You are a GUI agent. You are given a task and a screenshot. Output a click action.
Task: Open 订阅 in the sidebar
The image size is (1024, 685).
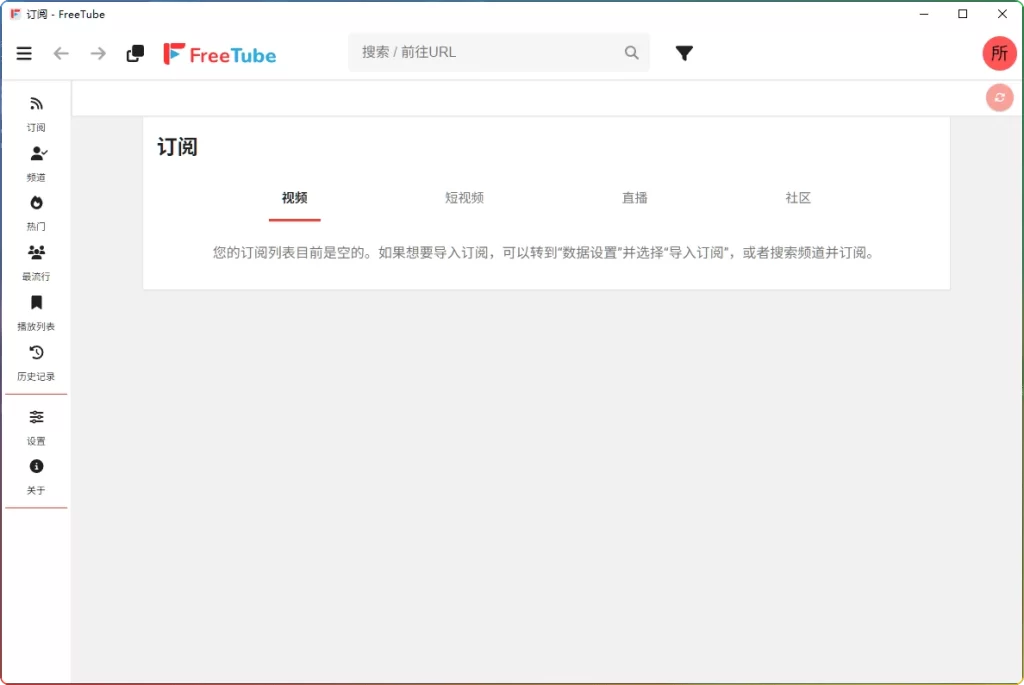click(x=36, y=114)
